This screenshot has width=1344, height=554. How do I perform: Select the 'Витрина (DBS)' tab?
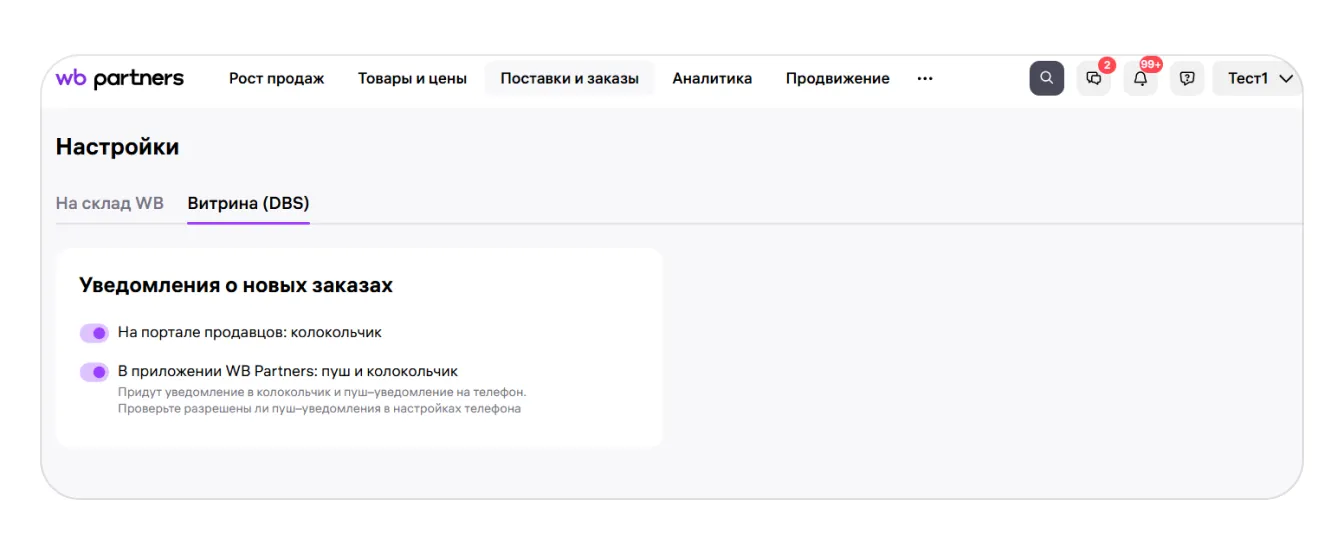point(248,203)
